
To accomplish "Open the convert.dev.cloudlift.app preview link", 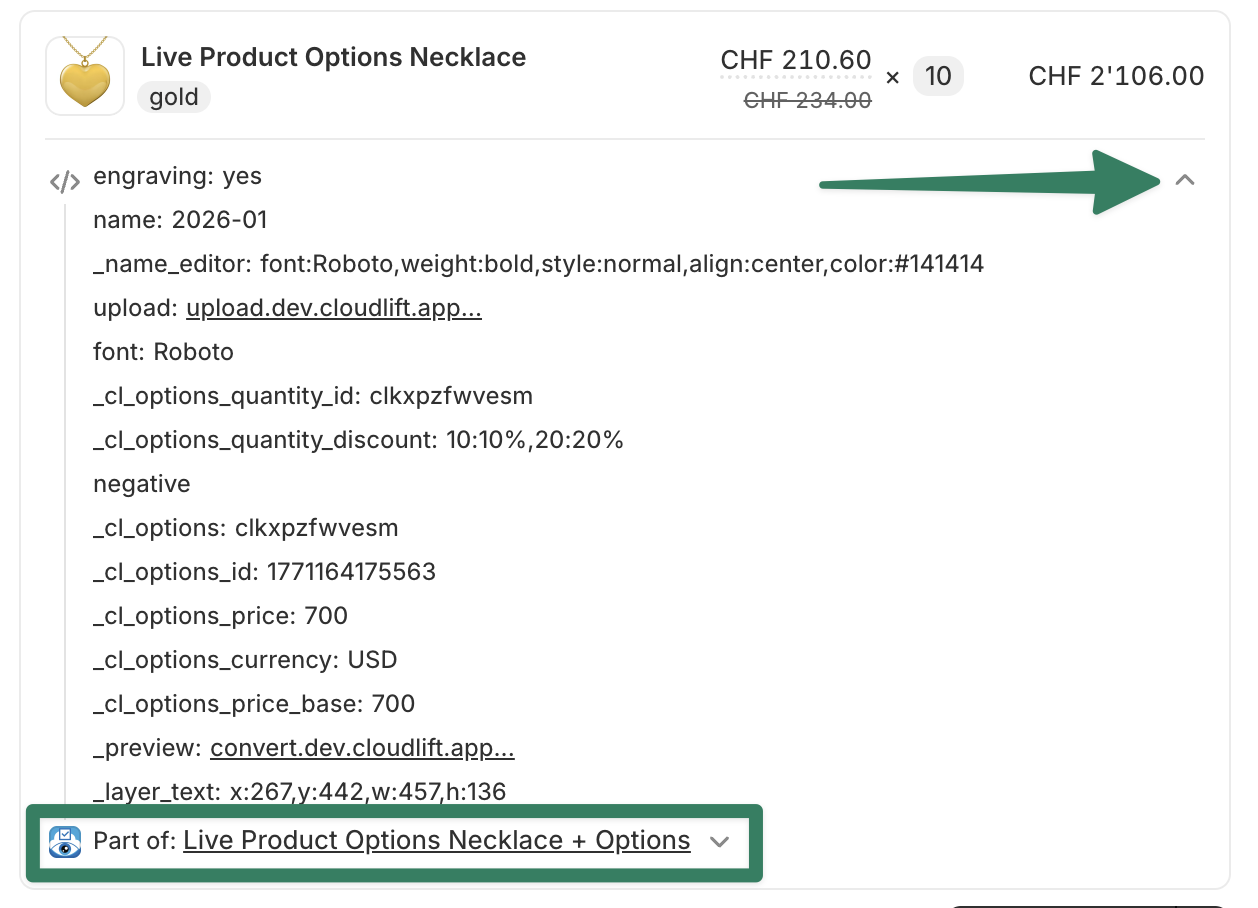I will coord(362,748).
